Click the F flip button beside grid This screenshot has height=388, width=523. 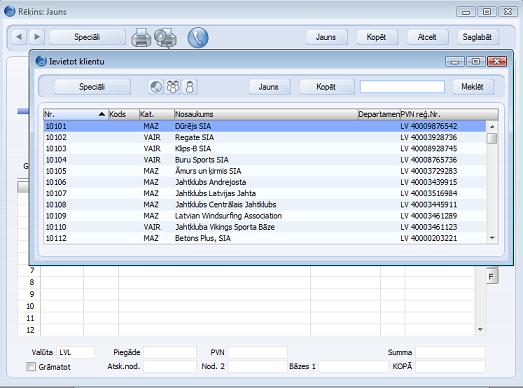[x=491, y=276]
